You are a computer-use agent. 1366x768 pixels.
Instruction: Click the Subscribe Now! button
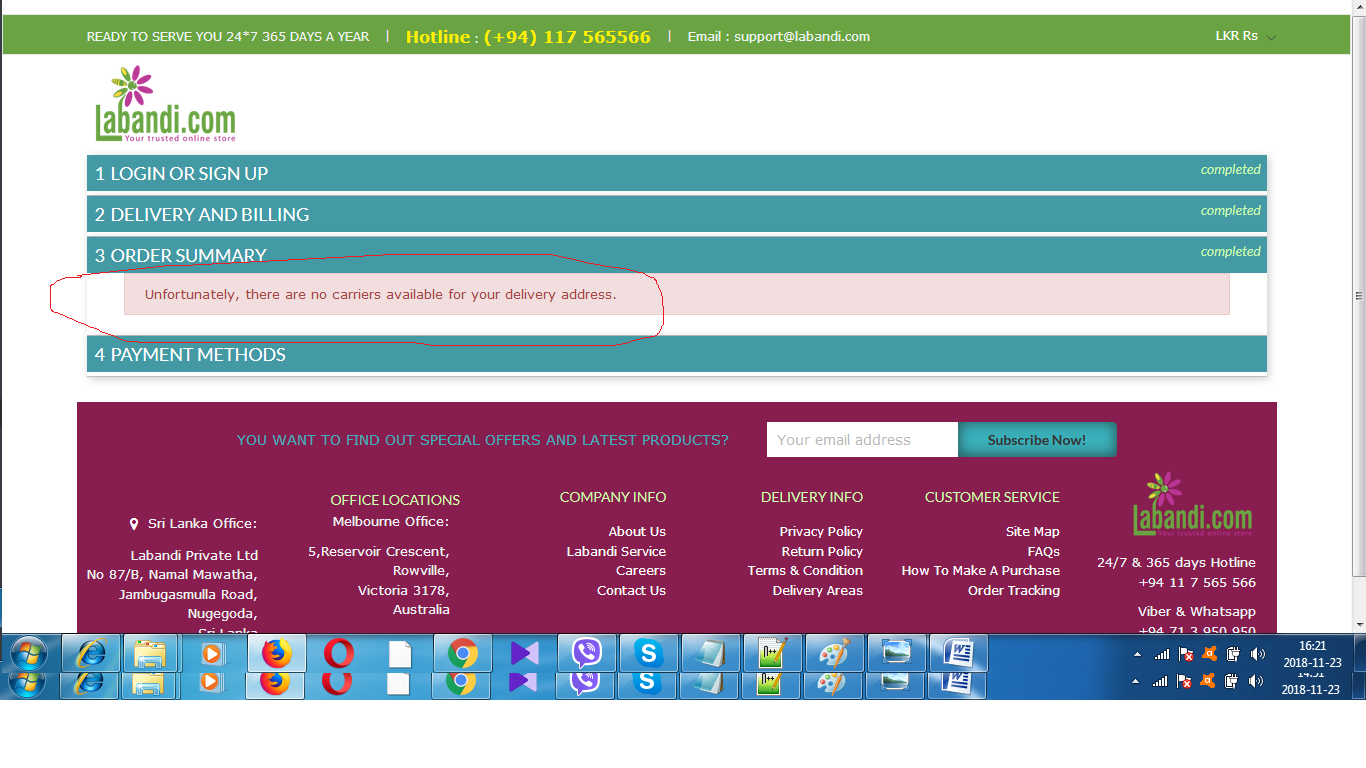pos(1037,440)
